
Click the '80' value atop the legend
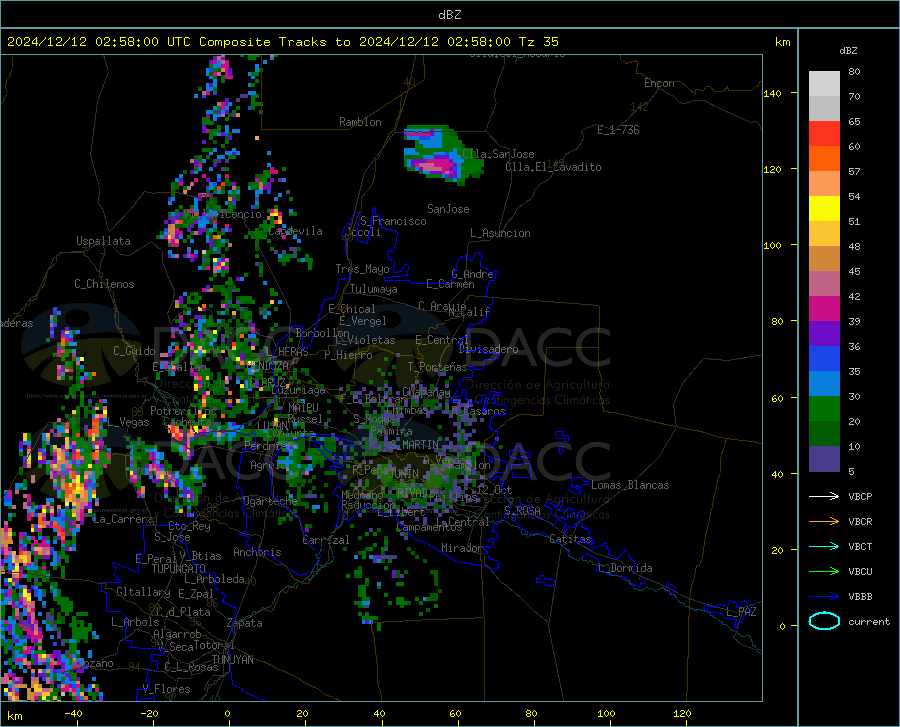click(x=854, y=72)
